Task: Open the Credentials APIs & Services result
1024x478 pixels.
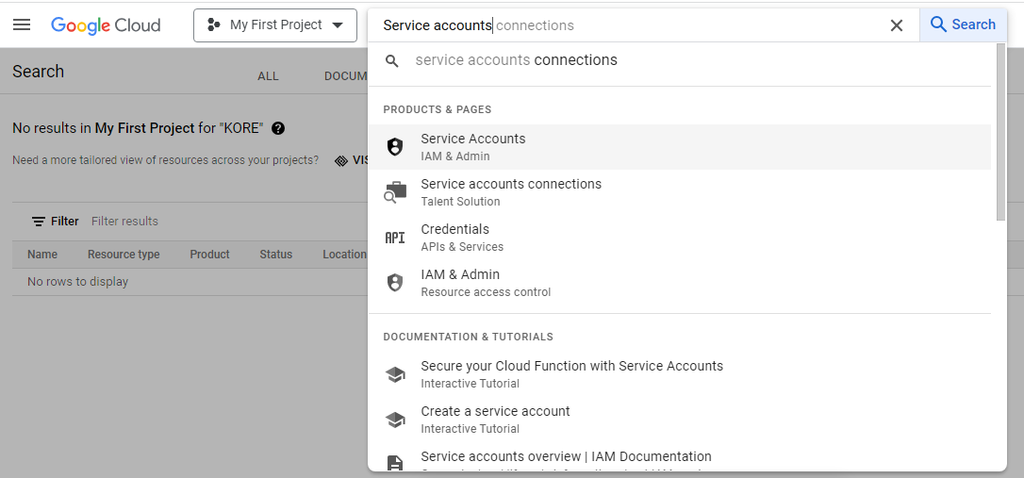Action: [x=462, y=237]
